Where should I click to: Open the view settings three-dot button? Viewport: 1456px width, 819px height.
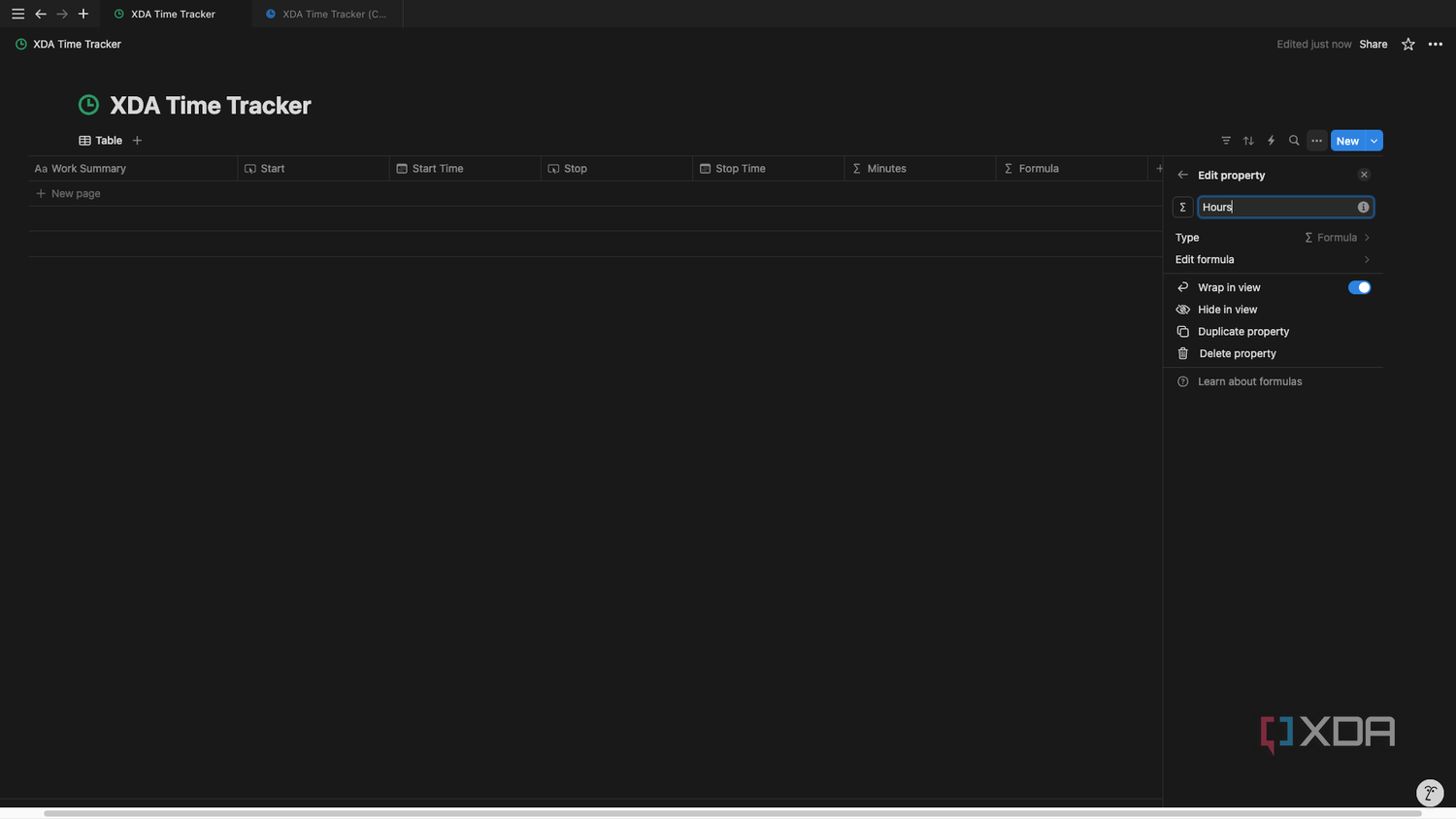click(x=1316, y=141)
